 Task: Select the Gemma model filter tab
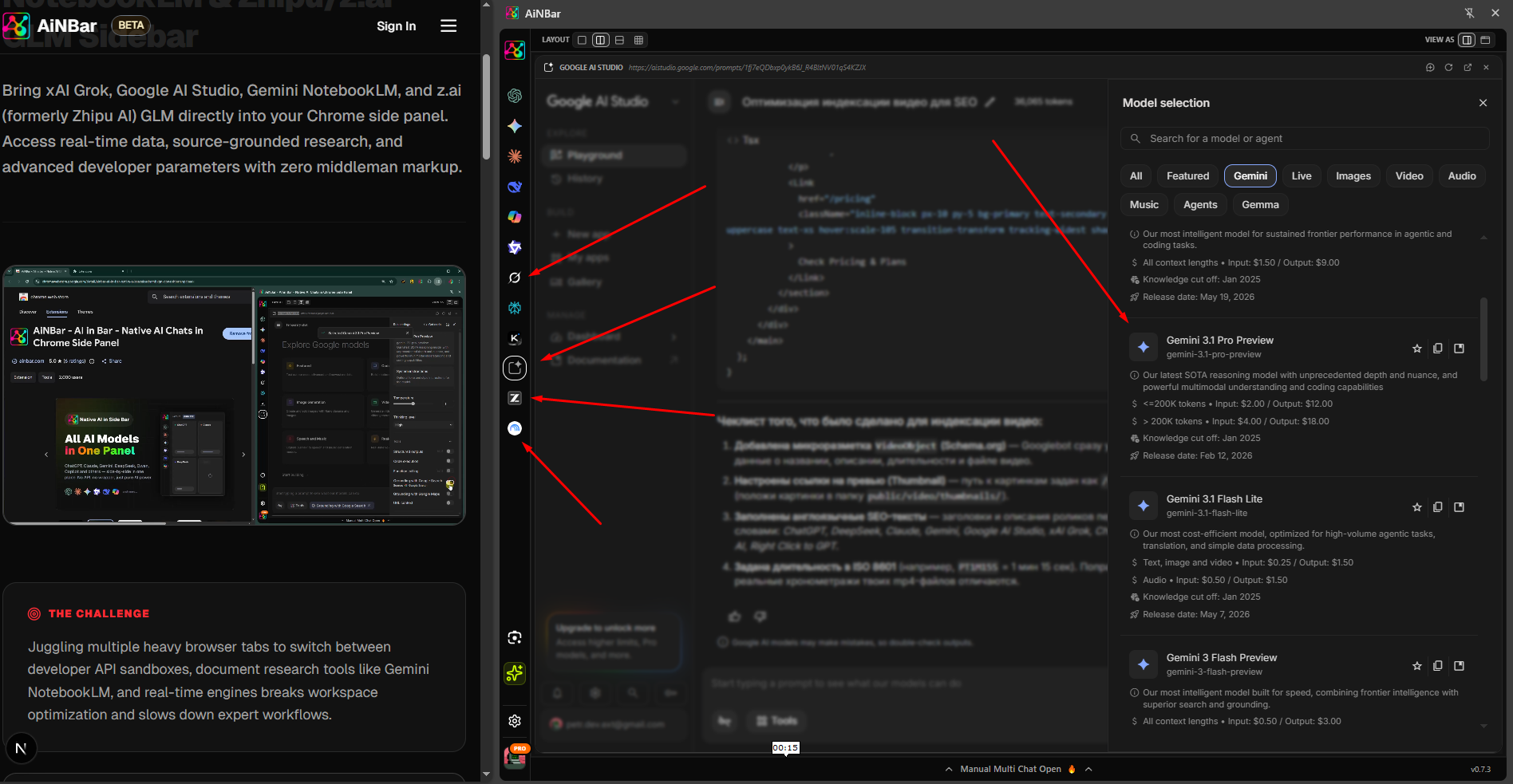tap(1260, 205)
